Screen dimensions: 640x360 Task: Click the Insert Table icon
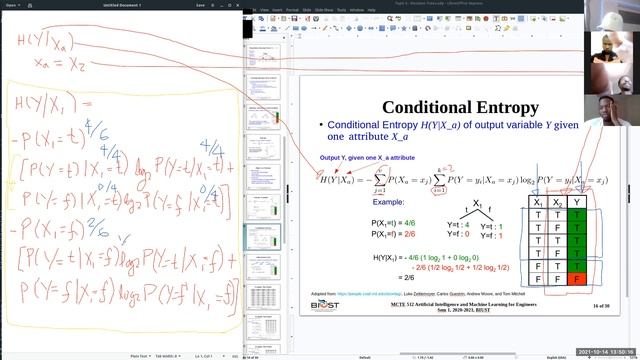458,18
